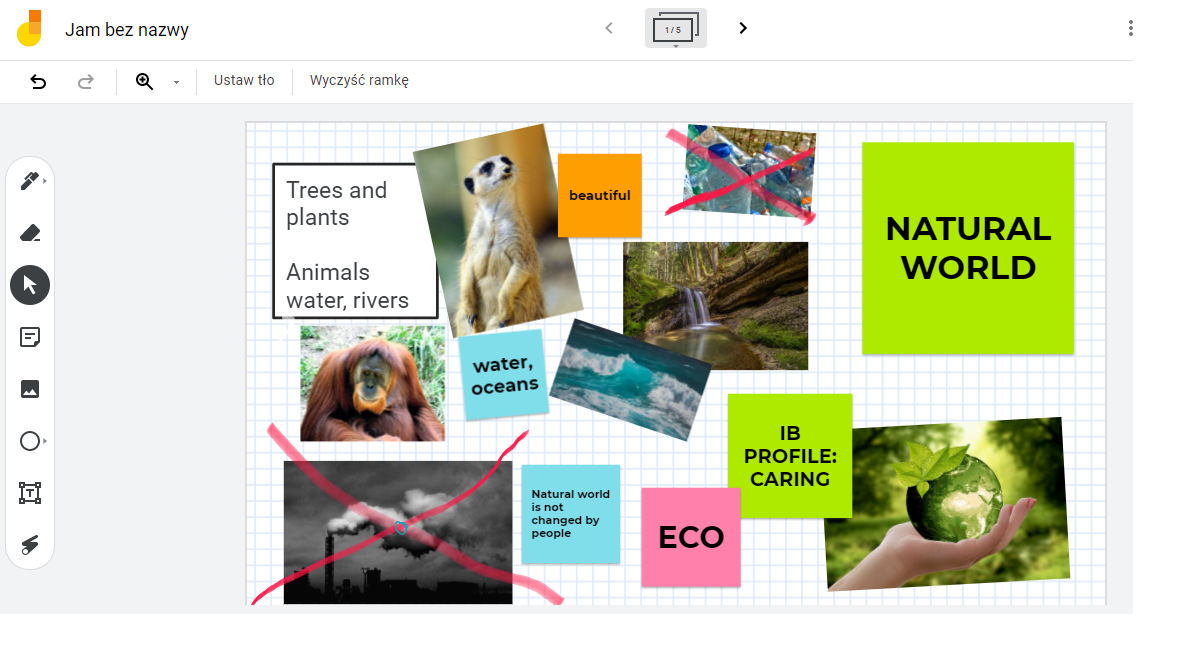This screenshot has height=666, width=1184.
Task: Expand shape tool options arrow
Action: pyautogui.click(x=45, y=441)
